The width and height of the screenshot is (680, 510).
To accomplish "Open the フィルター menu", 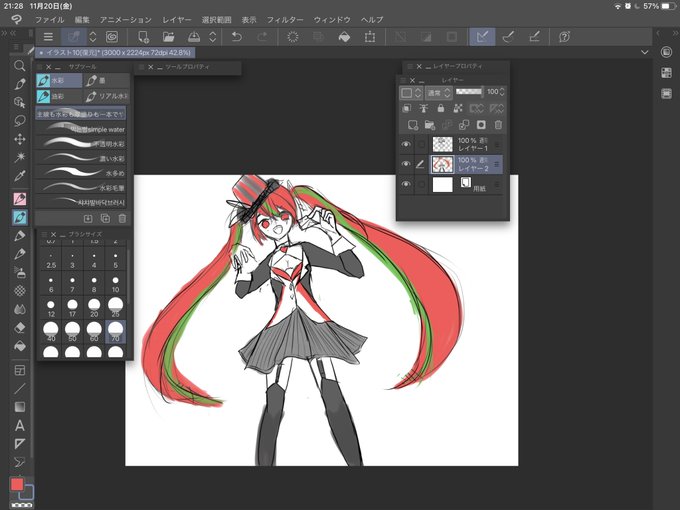I will 285,20.
